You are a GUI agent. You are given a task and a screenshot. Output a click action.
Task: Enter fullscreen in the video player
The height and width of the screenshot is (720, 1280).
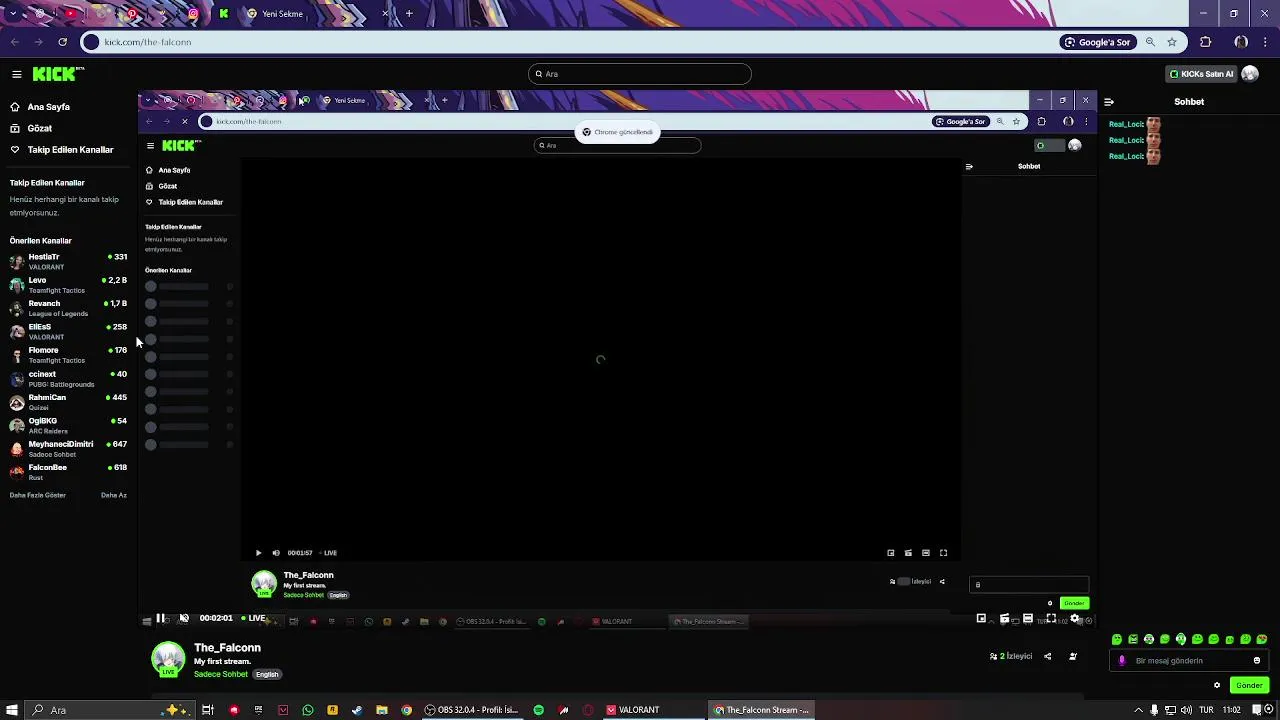tap(1051, 618)
